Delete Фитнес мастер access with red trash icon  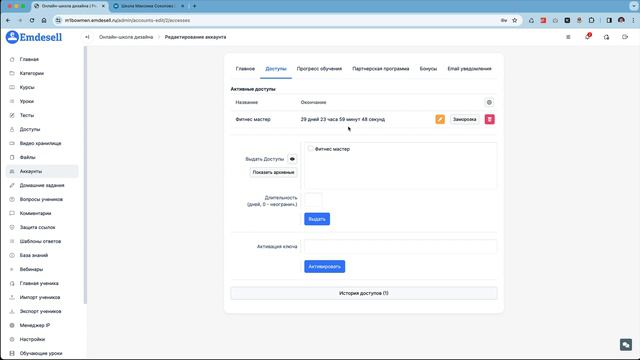[489, 119]
